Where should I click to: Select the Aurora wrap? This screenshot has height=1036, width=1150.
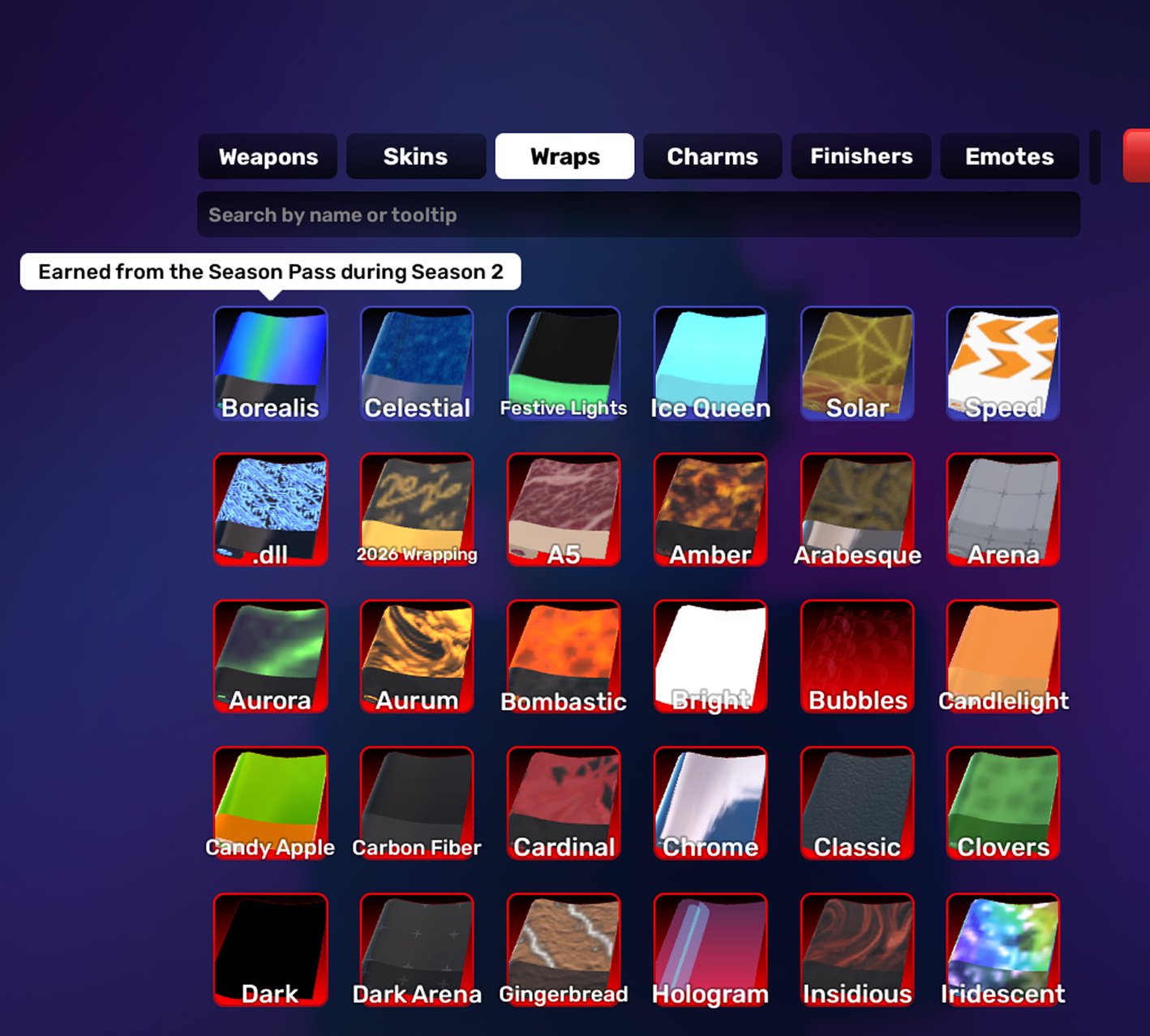pyautogui.click(x=271, y=657)
